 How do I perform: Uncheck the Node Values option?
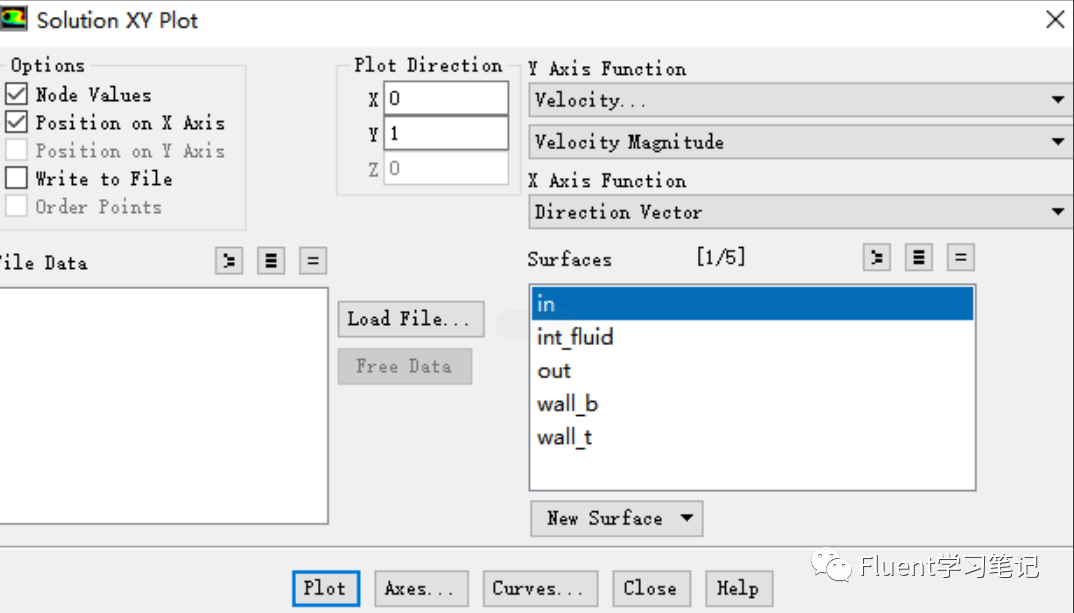17,94
